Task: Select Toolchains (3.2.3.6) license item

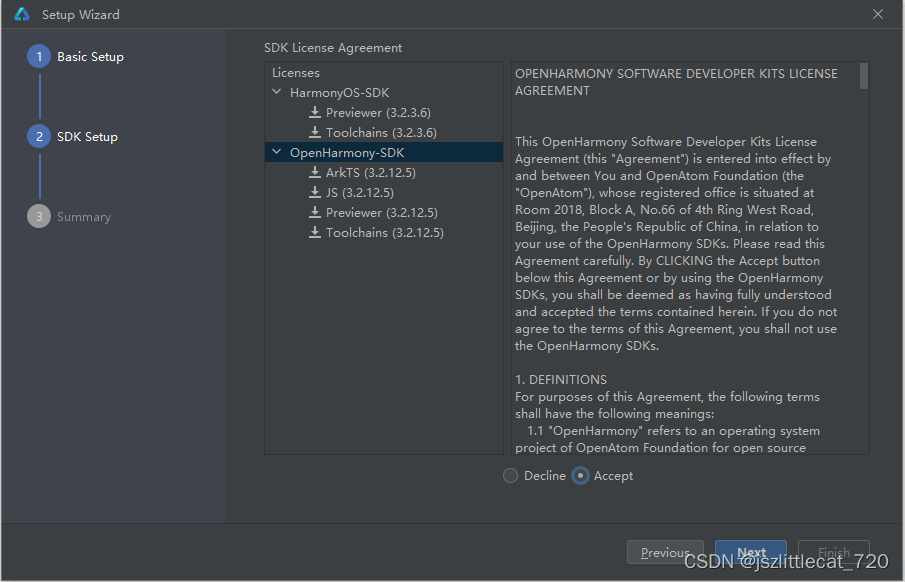Action: (x=381, y=133)
